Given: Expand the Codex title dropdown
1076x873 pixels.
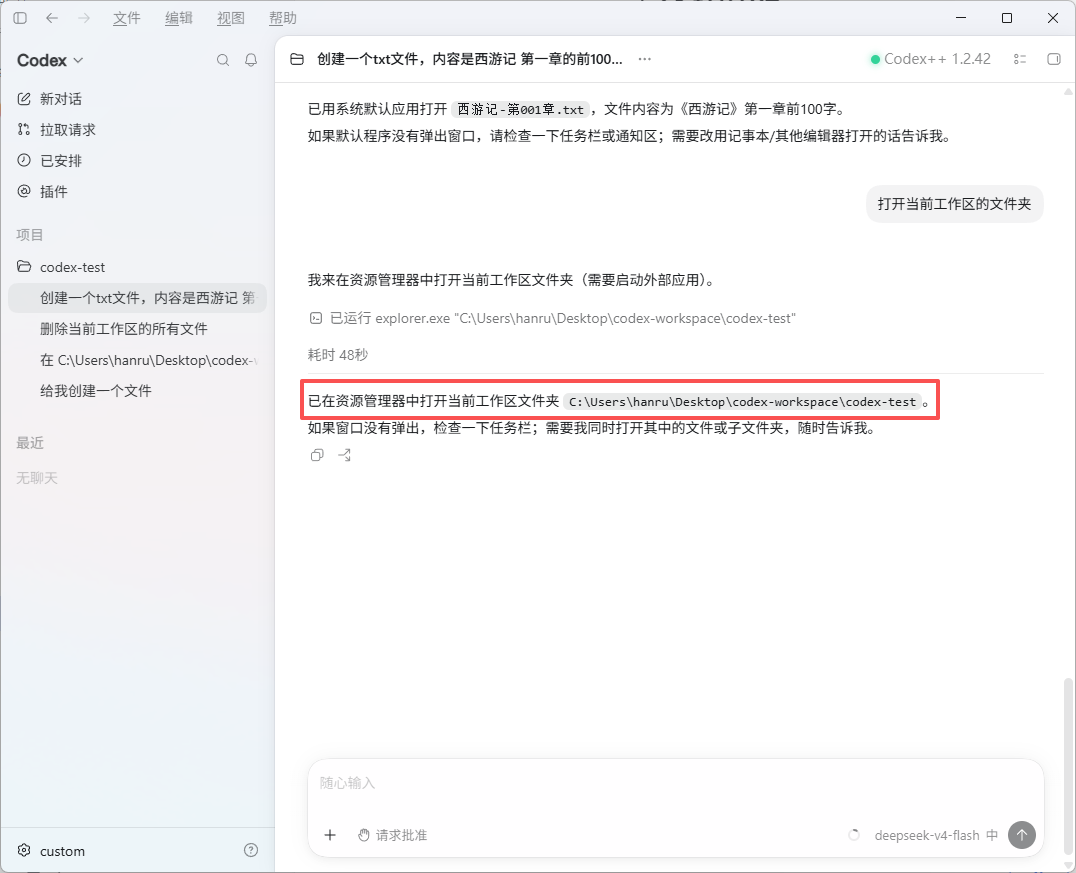Looking at the screenshot, I should click(50, 60).
